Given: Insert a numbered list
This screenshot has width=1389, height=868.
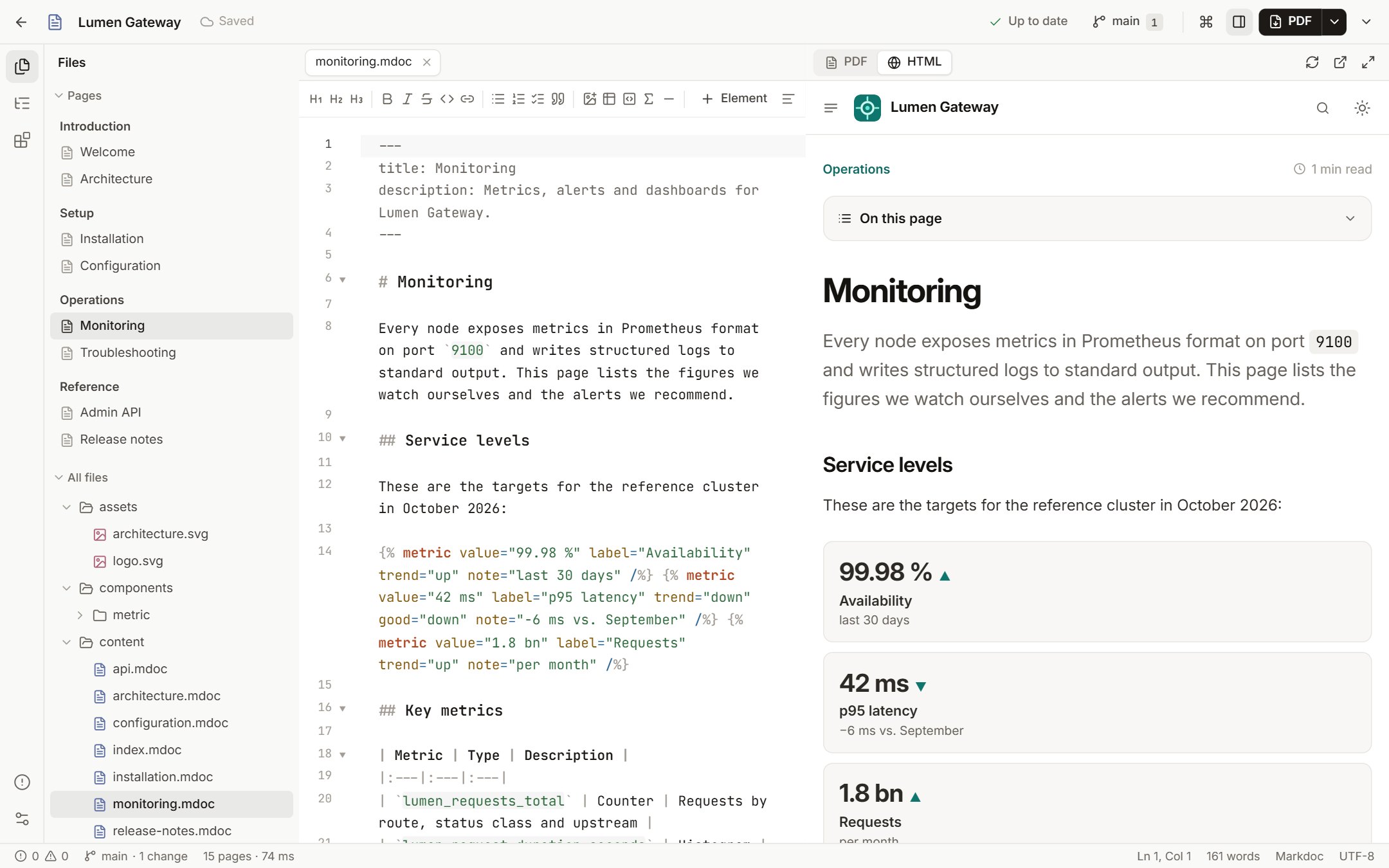Looking at the screenshot, I should (518, 98).
